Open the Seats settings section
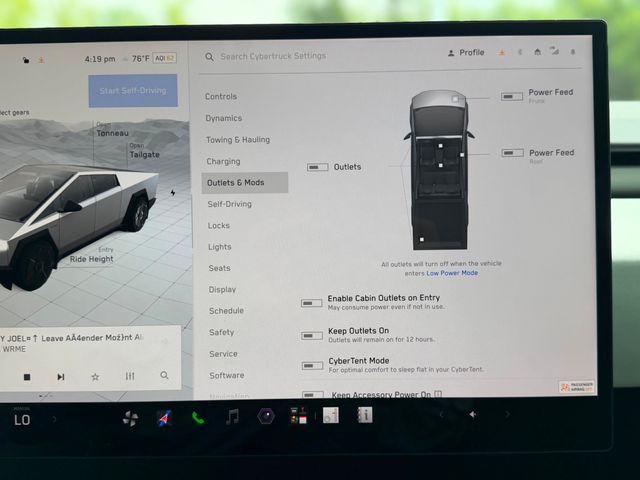Viewport: 640px width, 480px height. tap(220, 268)
